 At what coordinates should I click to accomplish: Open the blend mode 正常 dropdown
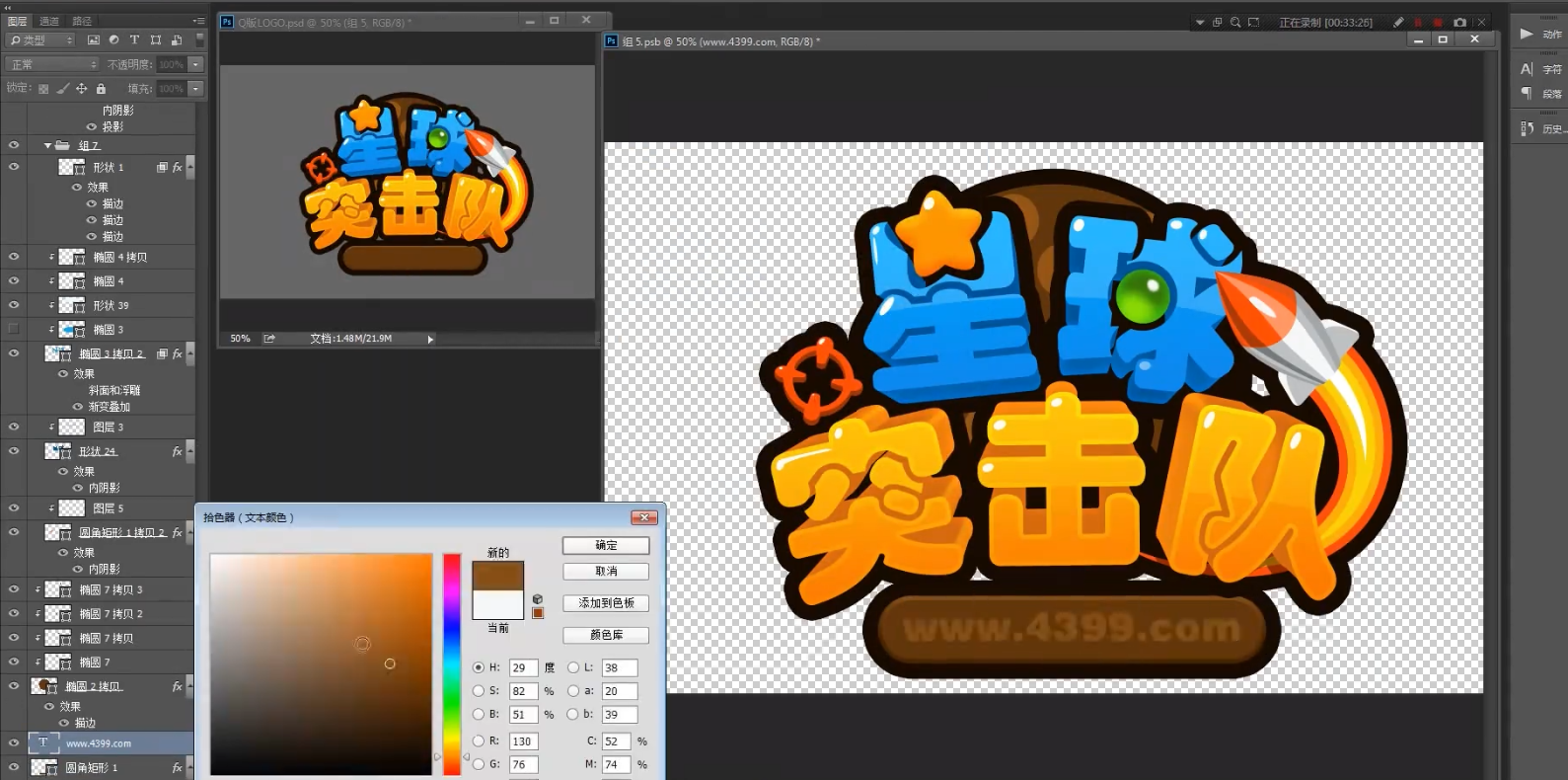[x=52, y=64]
